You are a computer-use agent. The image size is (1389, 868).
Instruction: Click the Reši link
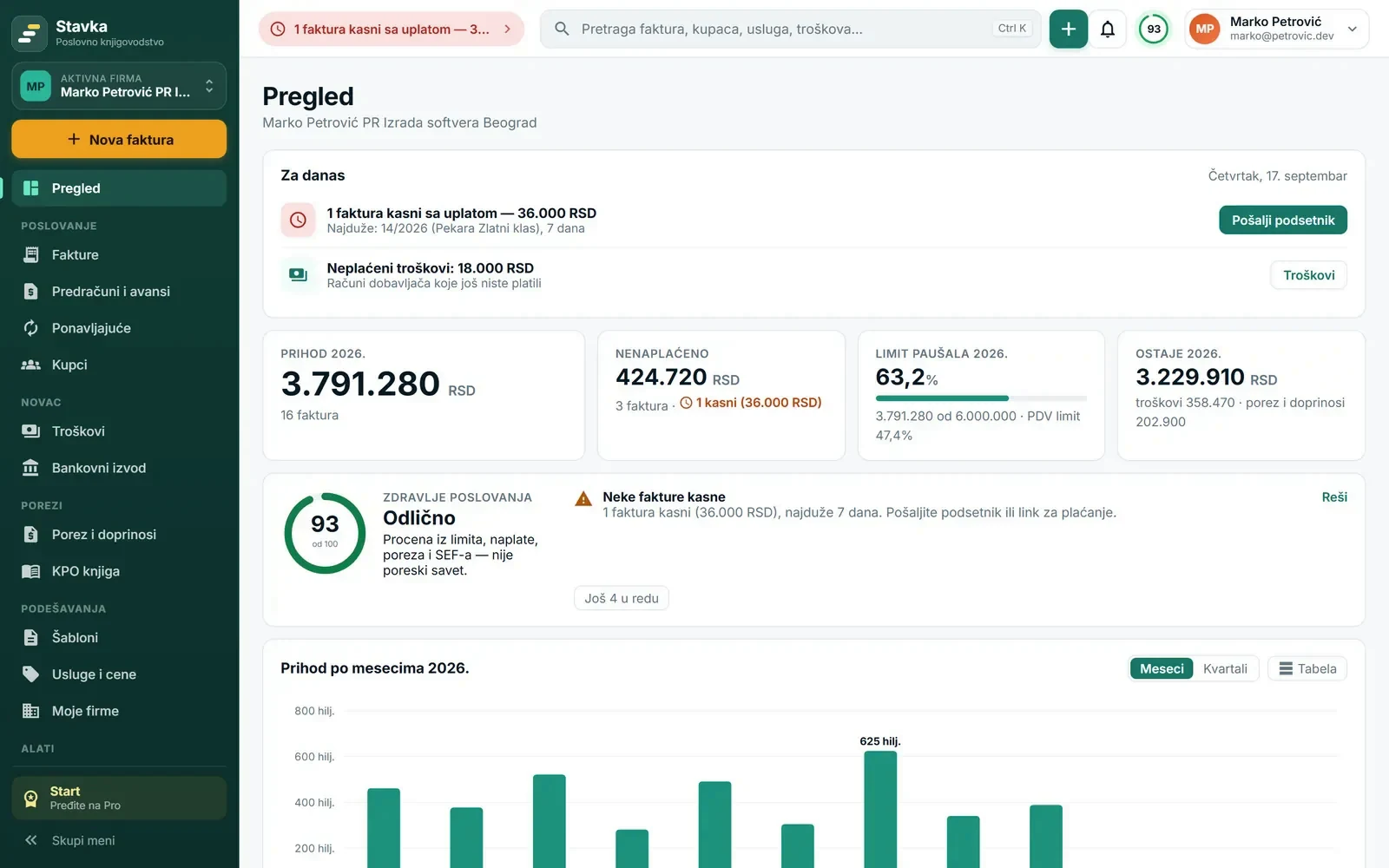tap(1334, 497)
